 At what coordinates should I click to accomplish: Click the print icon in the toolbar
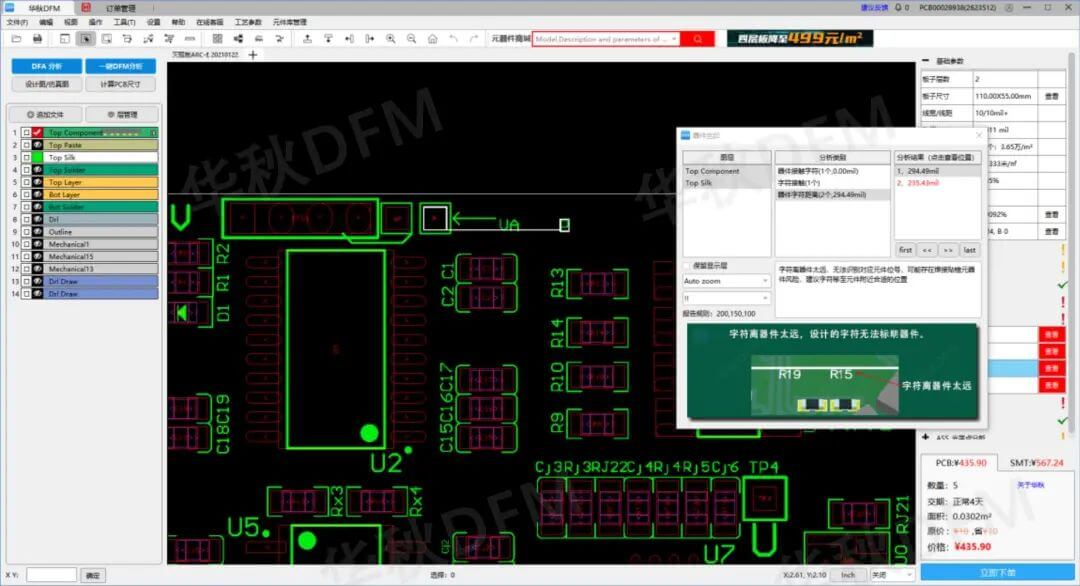(37, 39)
